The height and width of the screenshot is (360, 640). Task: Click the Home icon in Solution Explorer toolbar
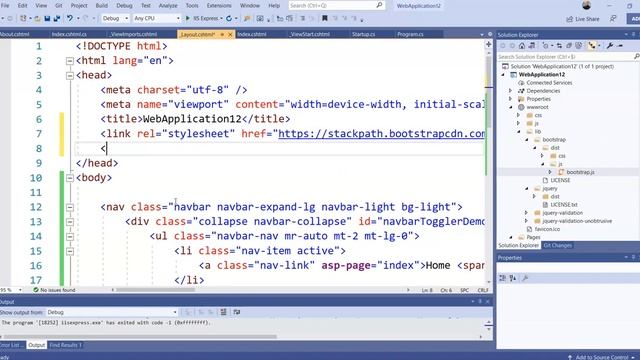tap(522, 46)
